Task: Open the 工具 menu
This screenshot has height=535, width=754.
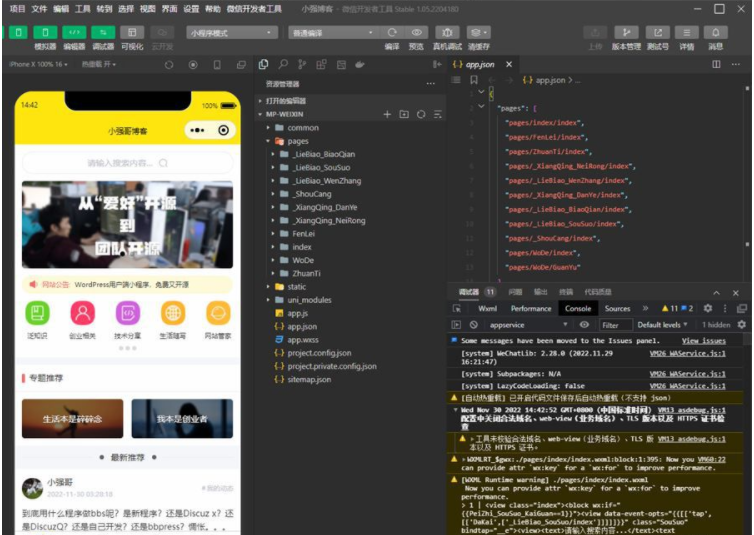Action: (x=83, y=8)
